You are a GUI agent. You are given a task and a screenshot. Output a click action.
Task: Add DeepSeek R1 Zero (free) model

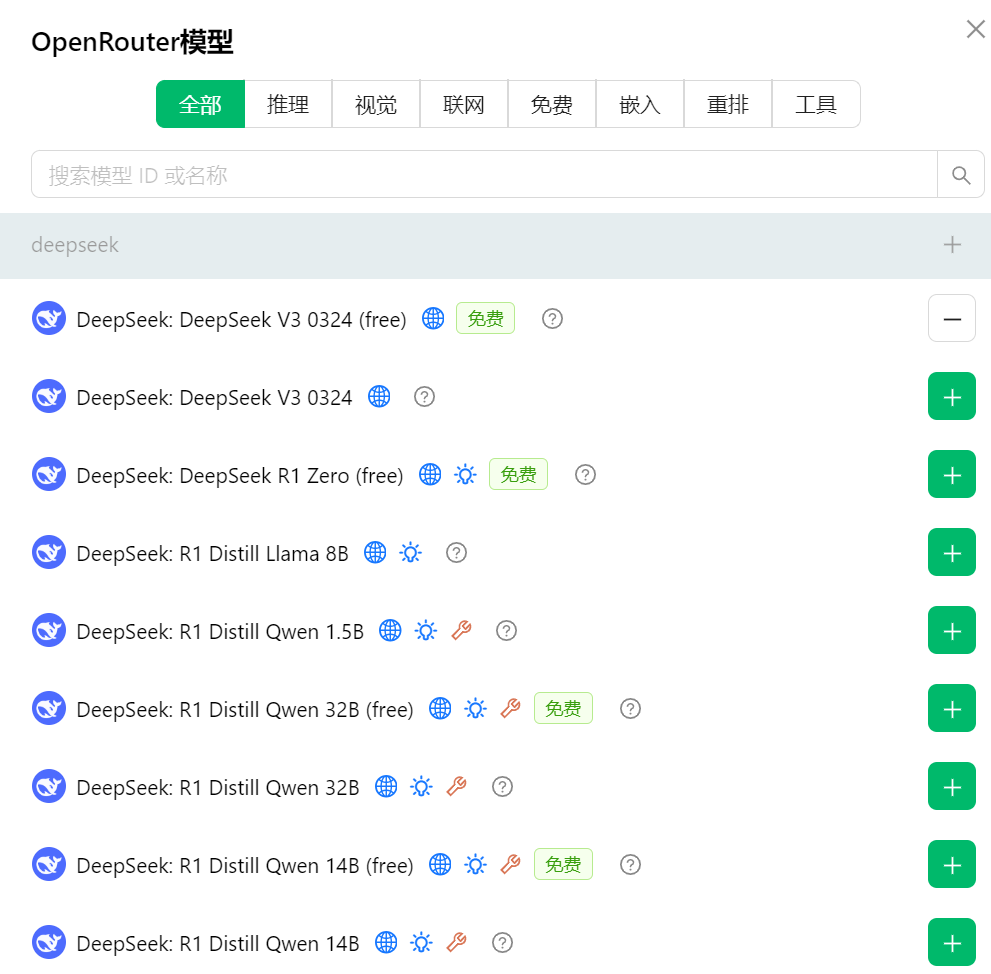click(952, 475)
